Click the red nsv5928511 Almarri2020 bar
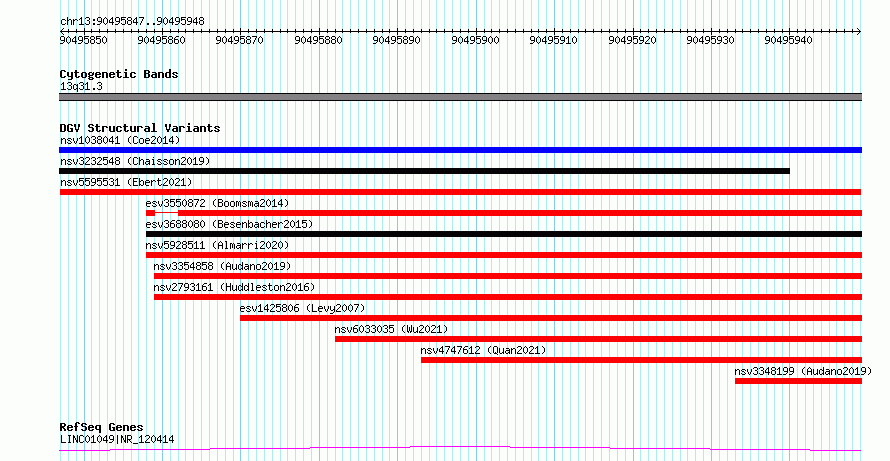Screen dimensions: 890x461 (504, 255)
